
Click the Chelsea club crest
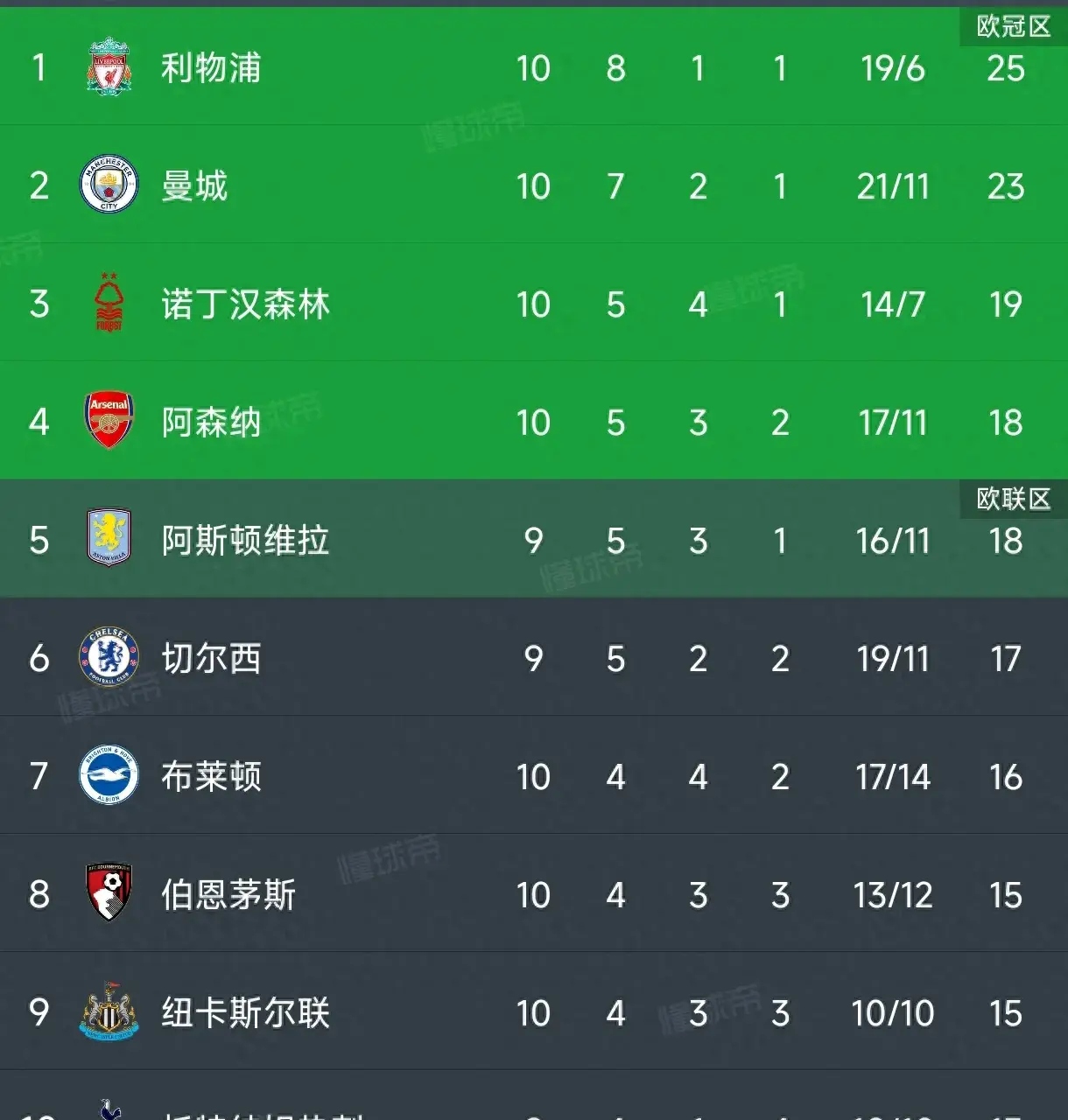click(109, 657)
